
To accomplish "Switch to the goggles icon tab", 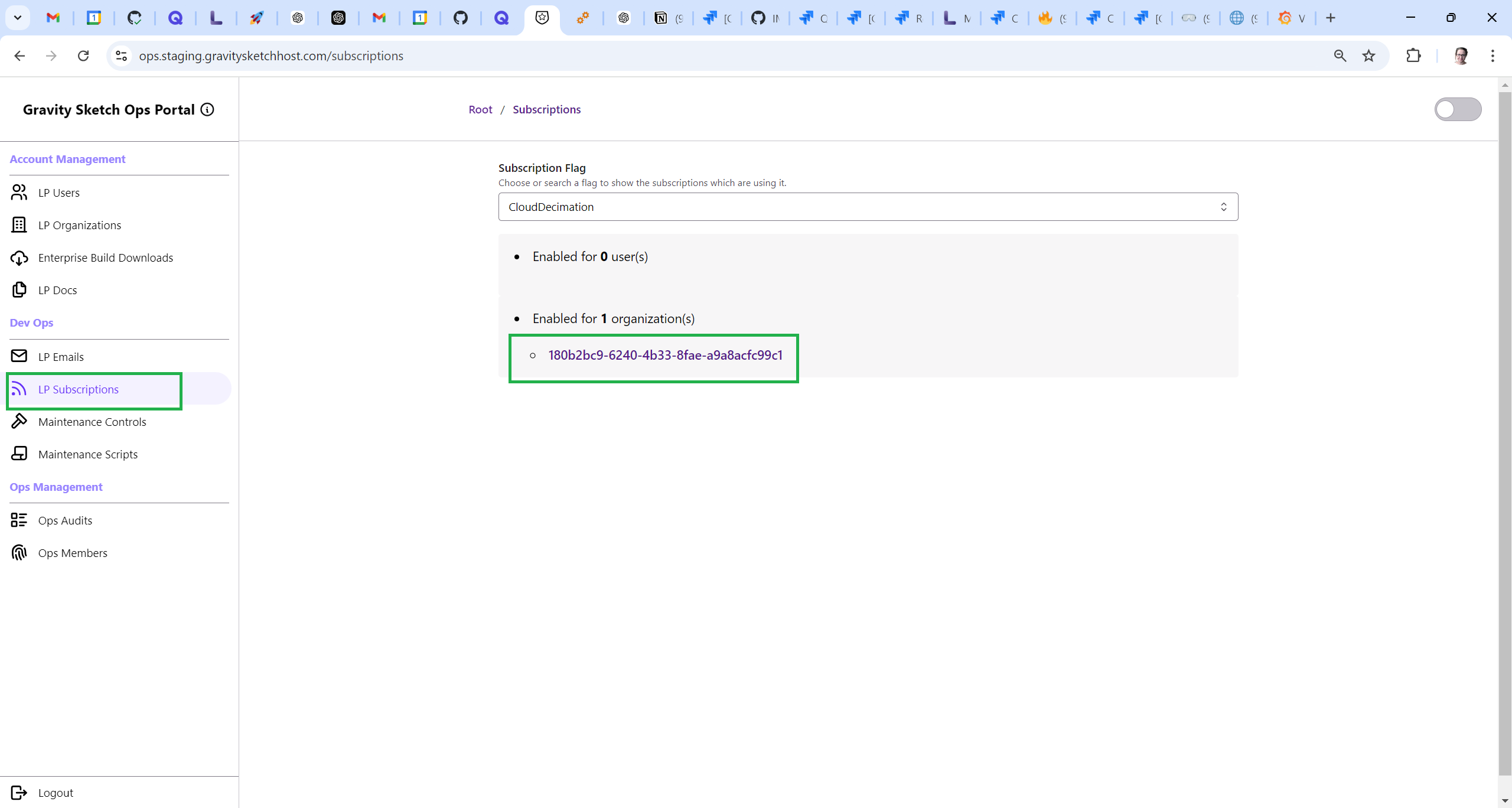I will click(1196, 18).
